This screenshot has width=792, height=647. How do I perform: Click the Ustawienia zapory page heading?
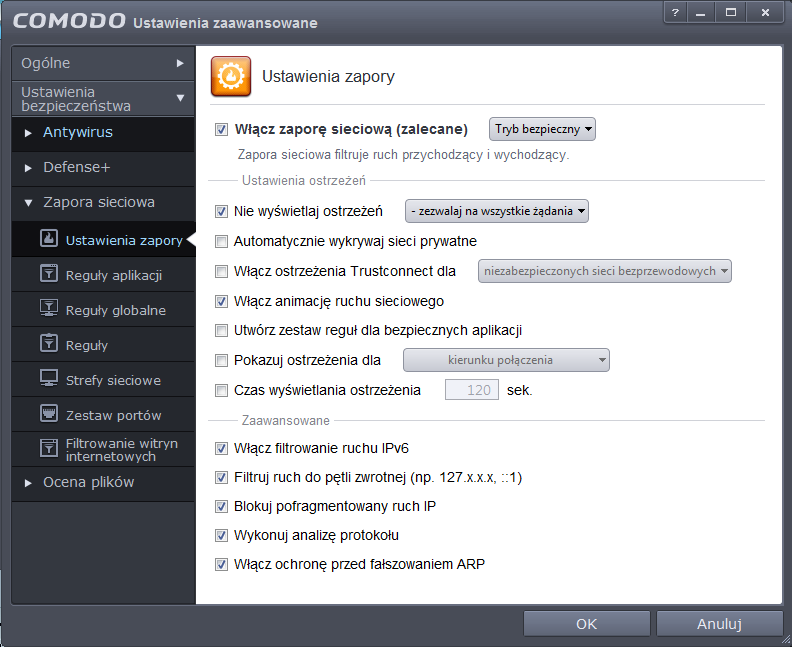coord(328,76)
